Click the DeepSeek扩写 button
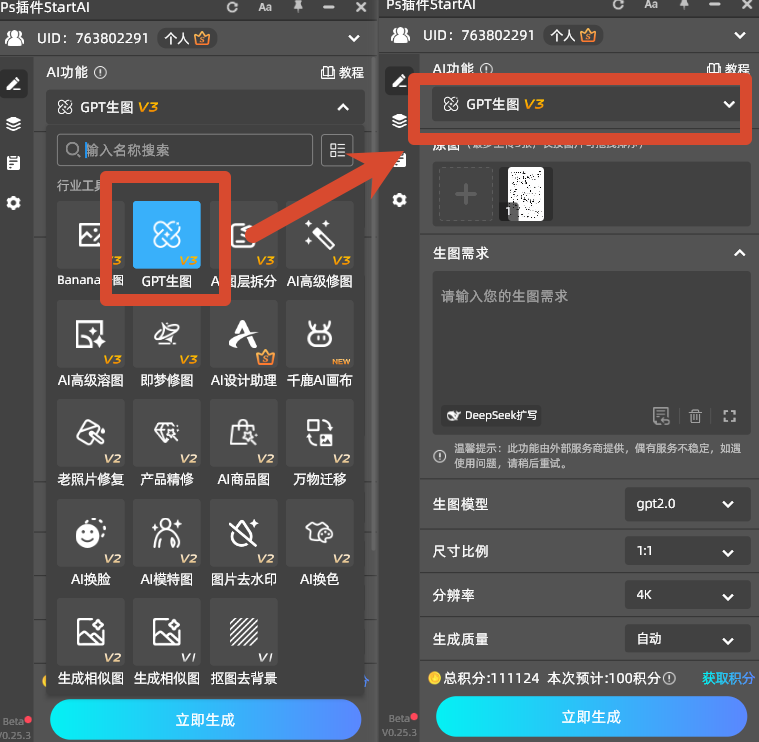This screenshot has height=742, width=759. click(491, 416)
